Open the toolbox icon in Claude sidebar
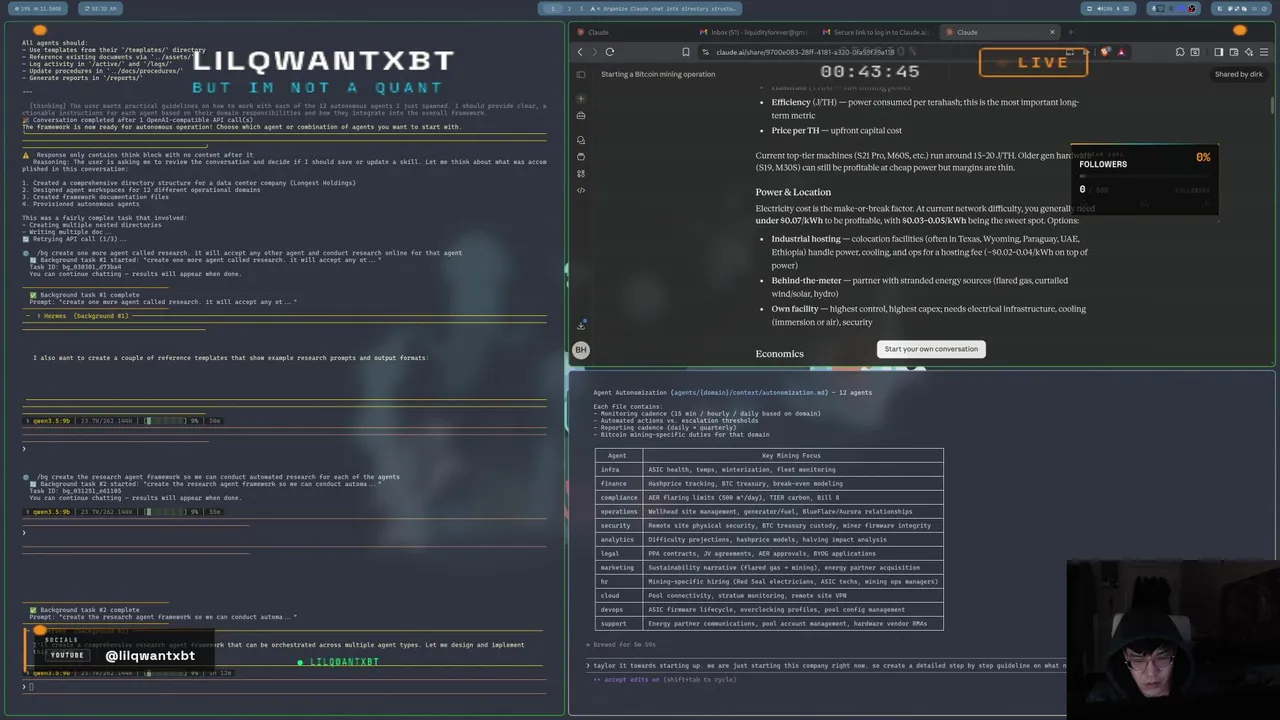This screenshot has height=720, width=1280. tap(581, 115)
